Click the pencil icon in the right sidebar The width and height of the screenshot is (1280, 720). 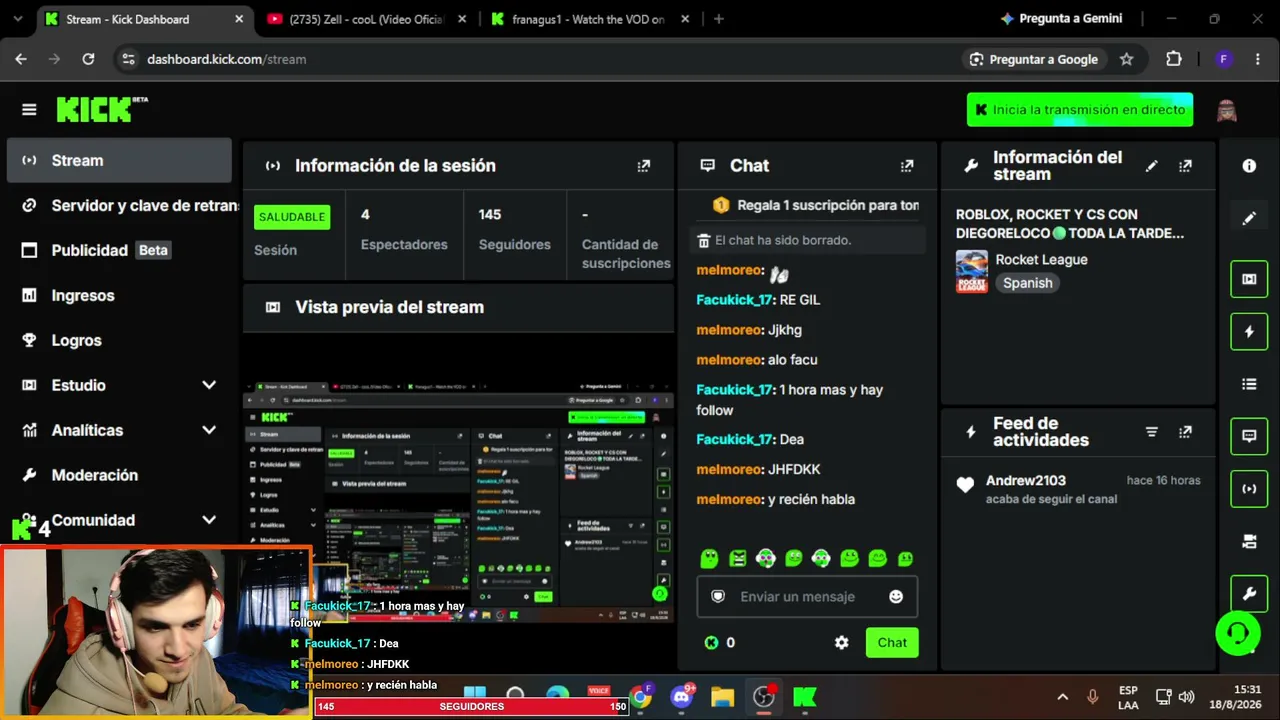[1249, 218]
